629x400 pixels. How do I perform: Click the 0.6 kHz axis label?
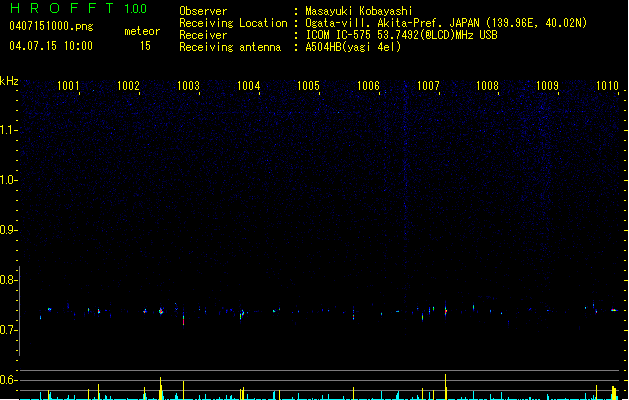(x=8, y=380)
